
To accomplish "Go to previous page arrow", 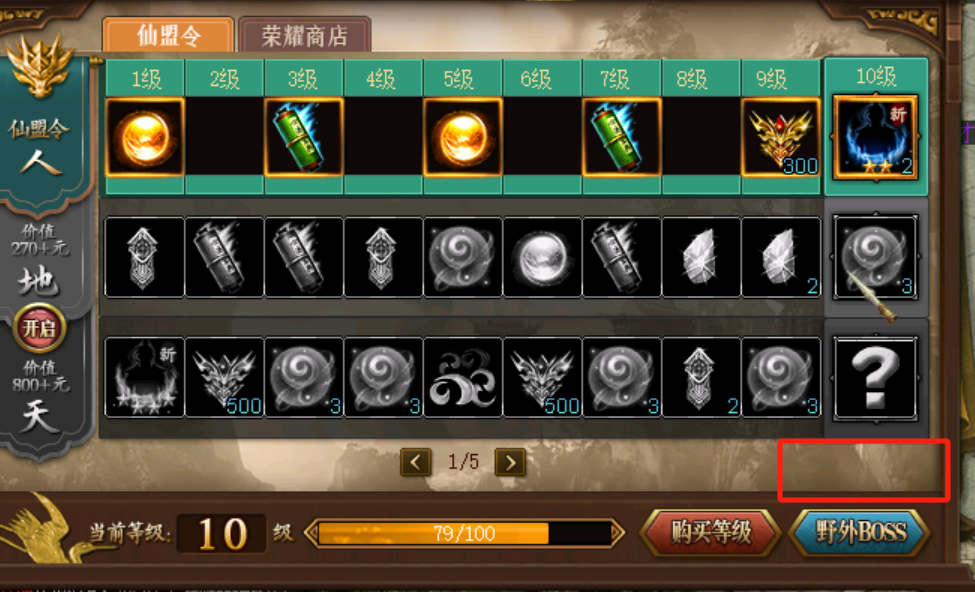I will 416,462.
